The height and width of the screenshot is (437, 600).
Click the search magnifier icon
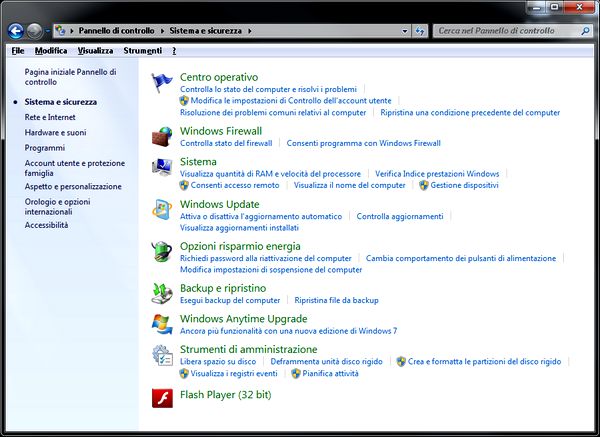coord(585,31)
